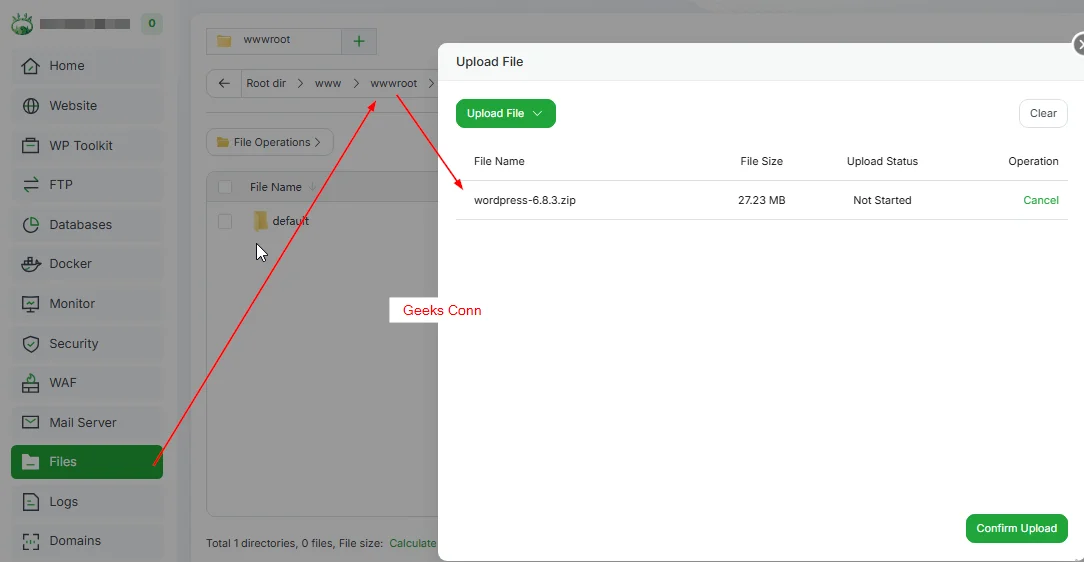1084x562 pixels.
Task: Click the Calculate file size link
Action: click(x=413, y=543)
